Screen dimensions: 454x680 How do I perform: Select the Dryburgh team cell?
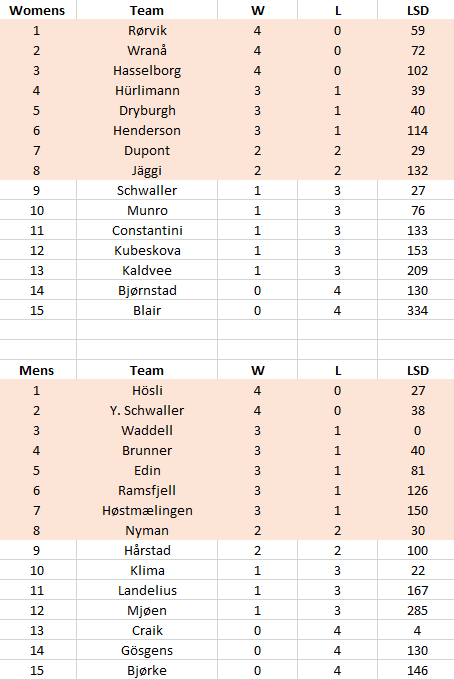[147, 110]
